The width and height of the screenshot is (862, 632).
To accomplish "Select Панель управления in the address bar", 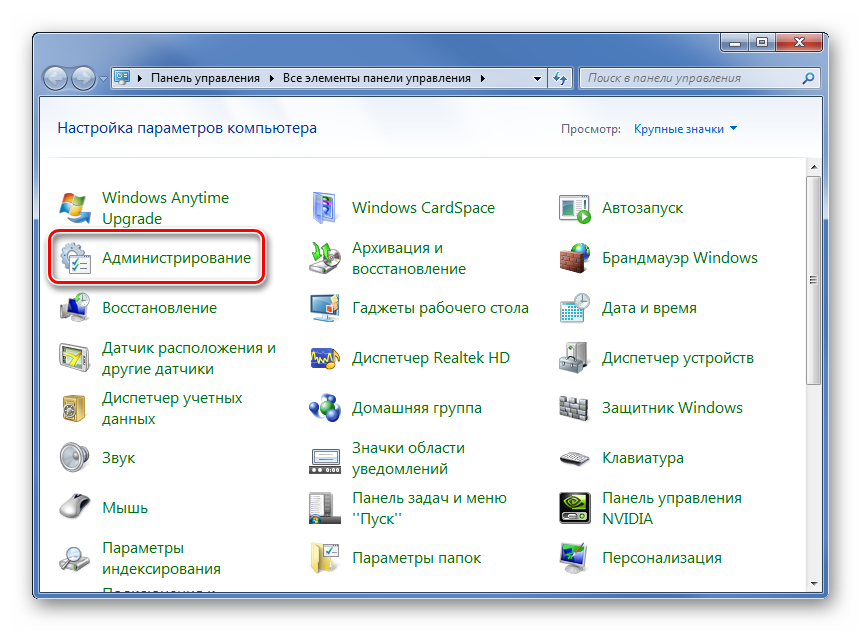I will pos(206,79).
